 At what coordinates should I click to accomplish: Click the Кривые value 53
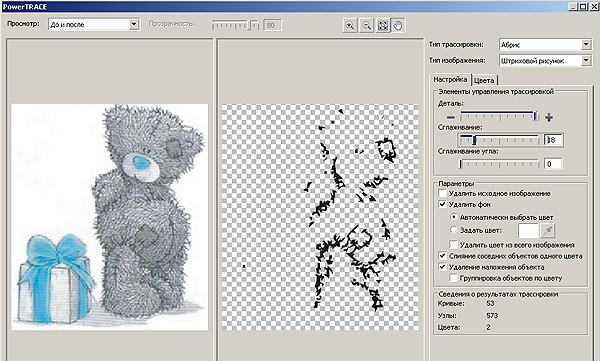[x=491, y=303]
